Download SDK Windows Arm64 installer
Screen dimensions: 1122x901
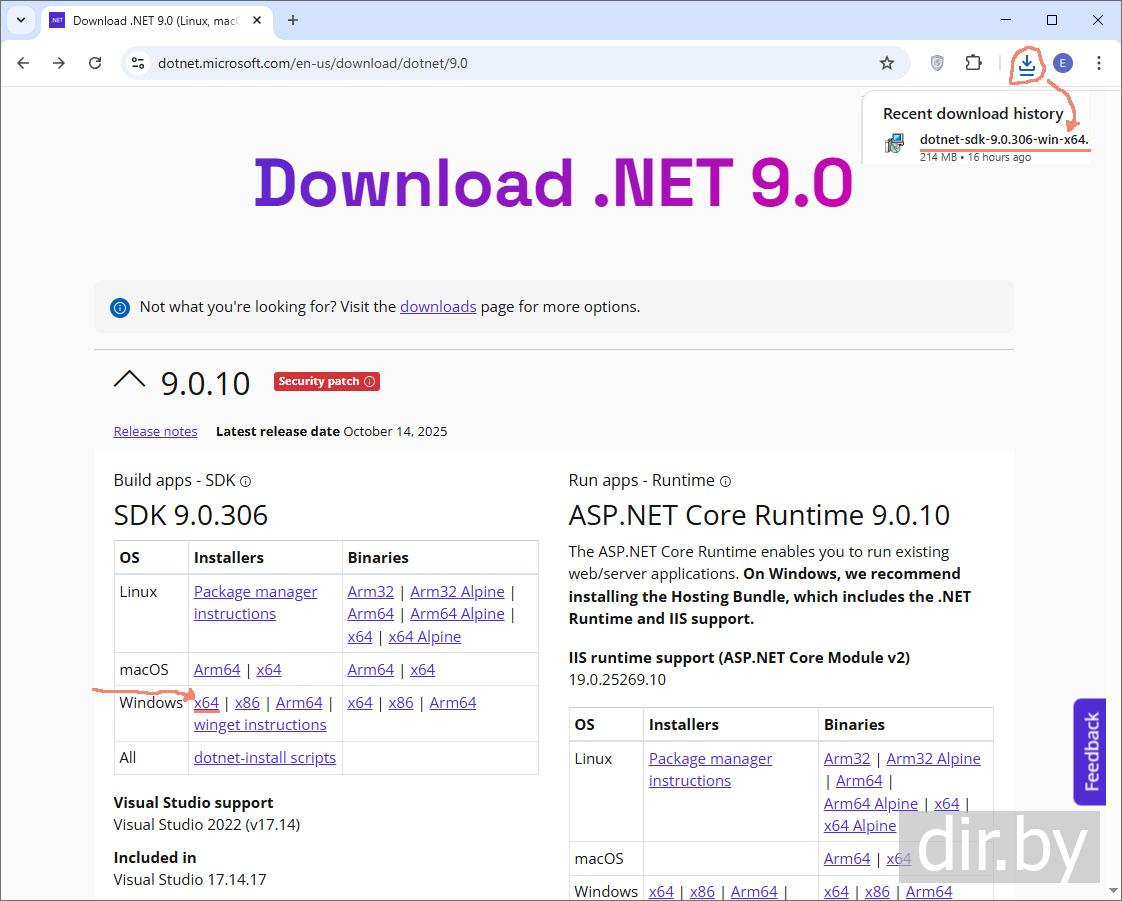(x=299, y=703)
